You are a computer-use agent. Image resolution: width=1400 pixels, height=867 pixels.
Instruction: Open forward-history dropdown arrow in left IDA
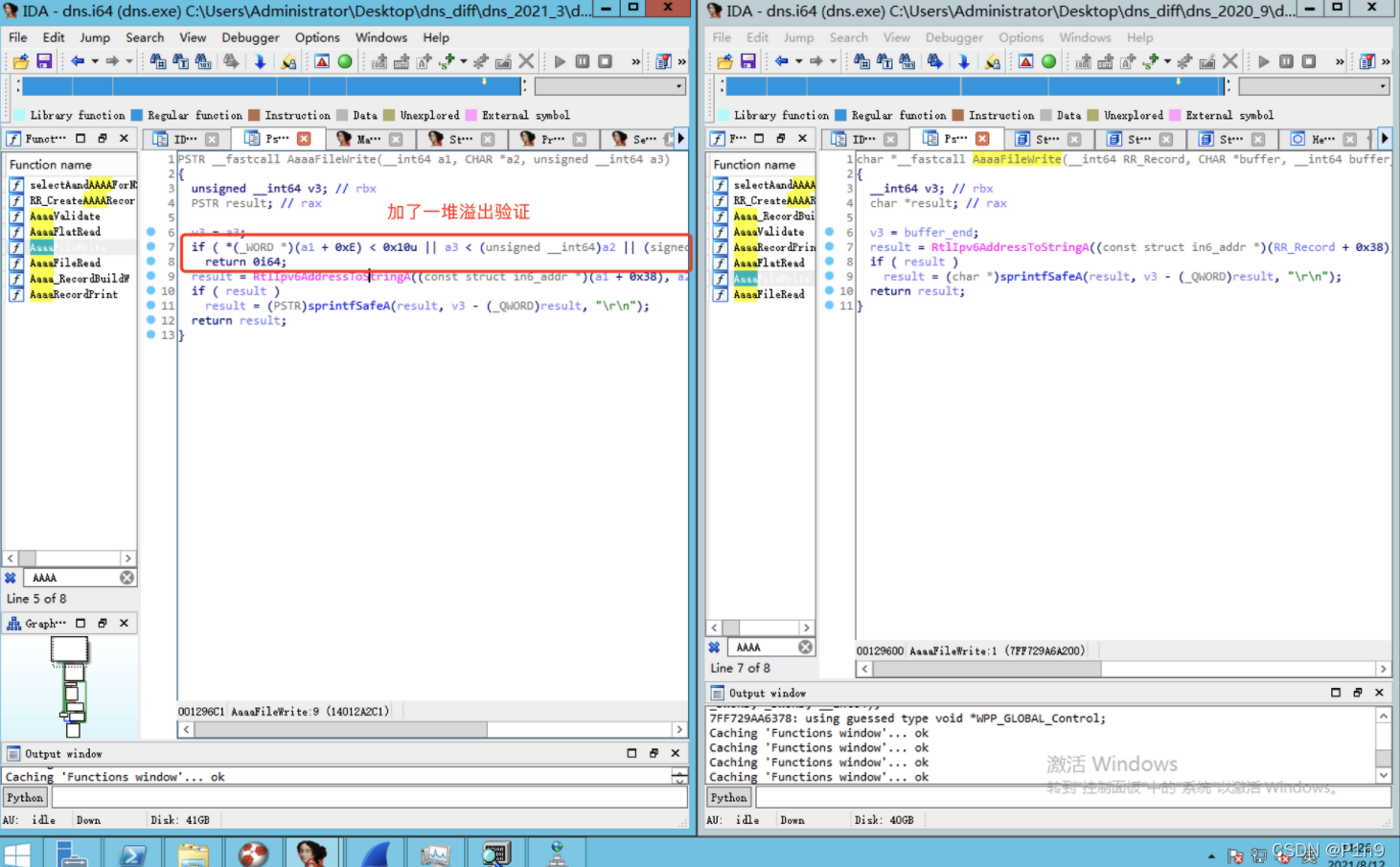click(129, 61)
